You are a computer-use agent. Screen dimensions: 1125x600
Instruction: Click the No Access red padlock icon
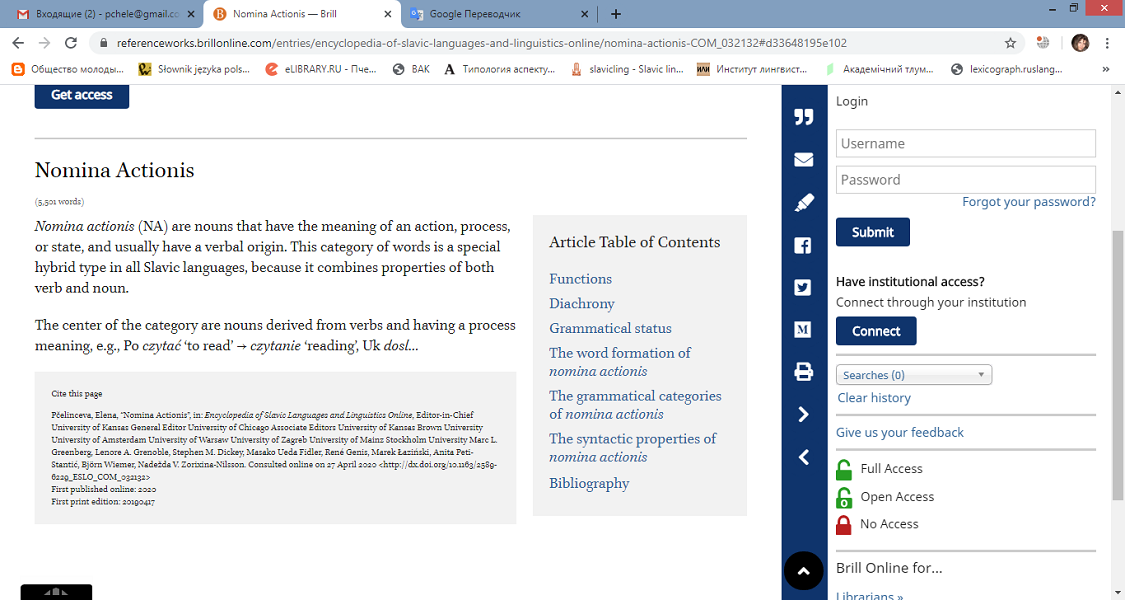click(x=844, y=525)
